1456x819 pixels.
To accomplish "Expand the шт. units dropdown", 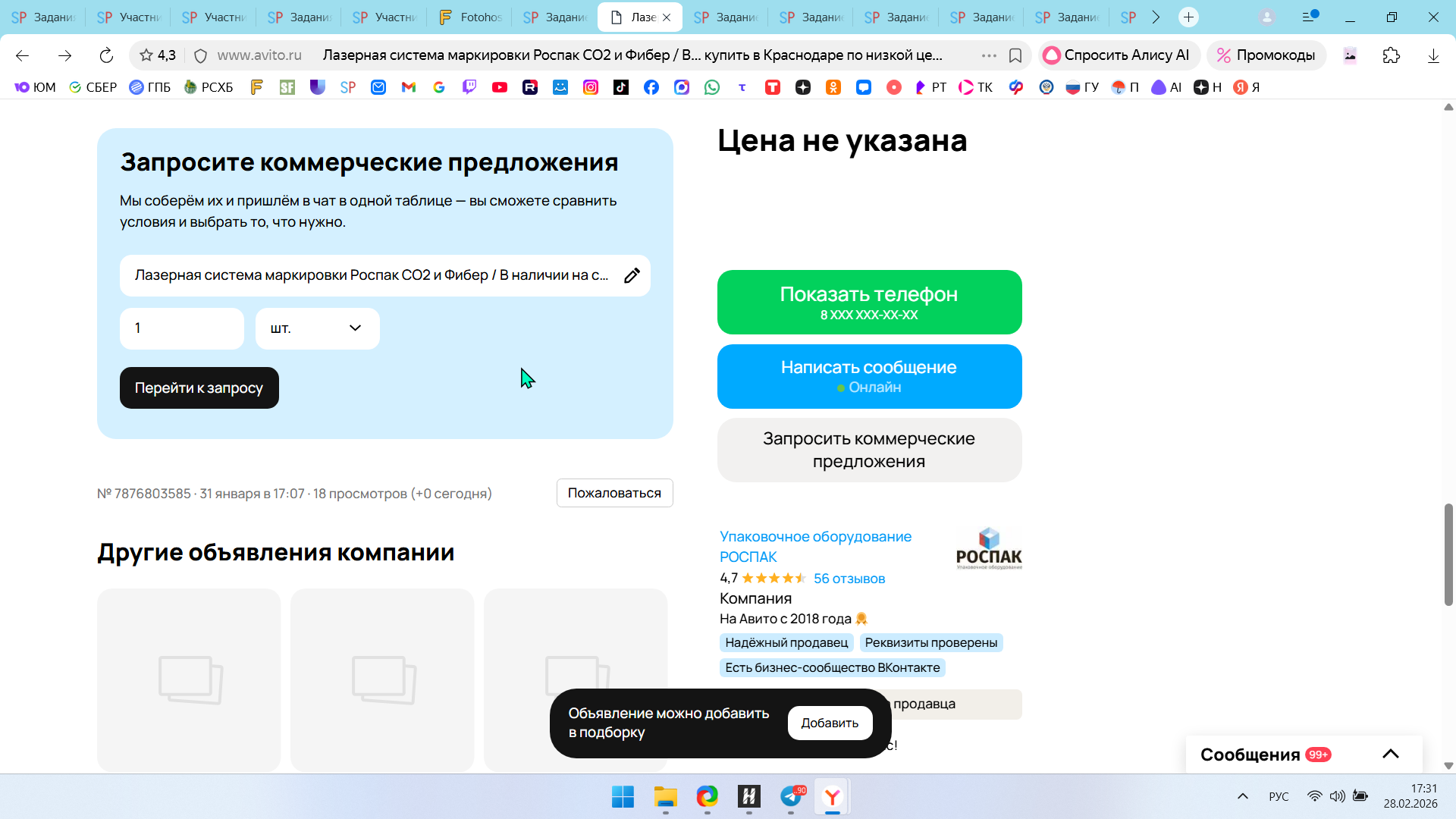I will 317,328.
